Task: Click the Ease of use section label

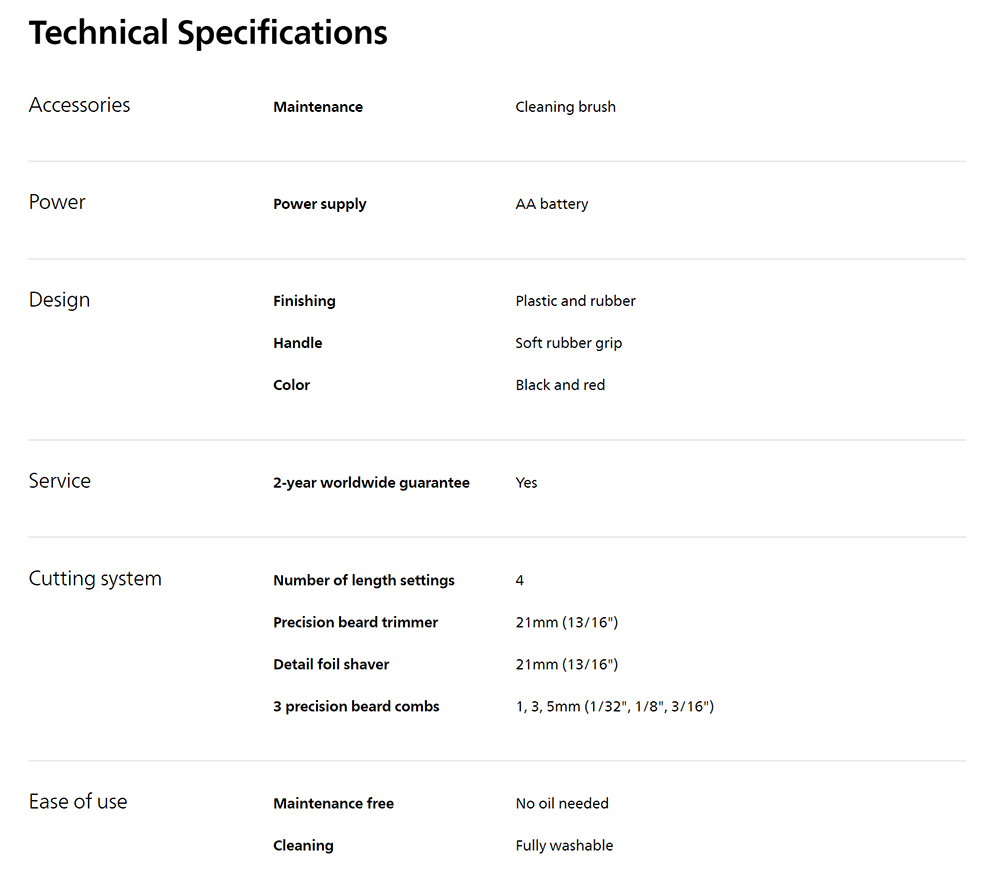Action: pos(78,801)
